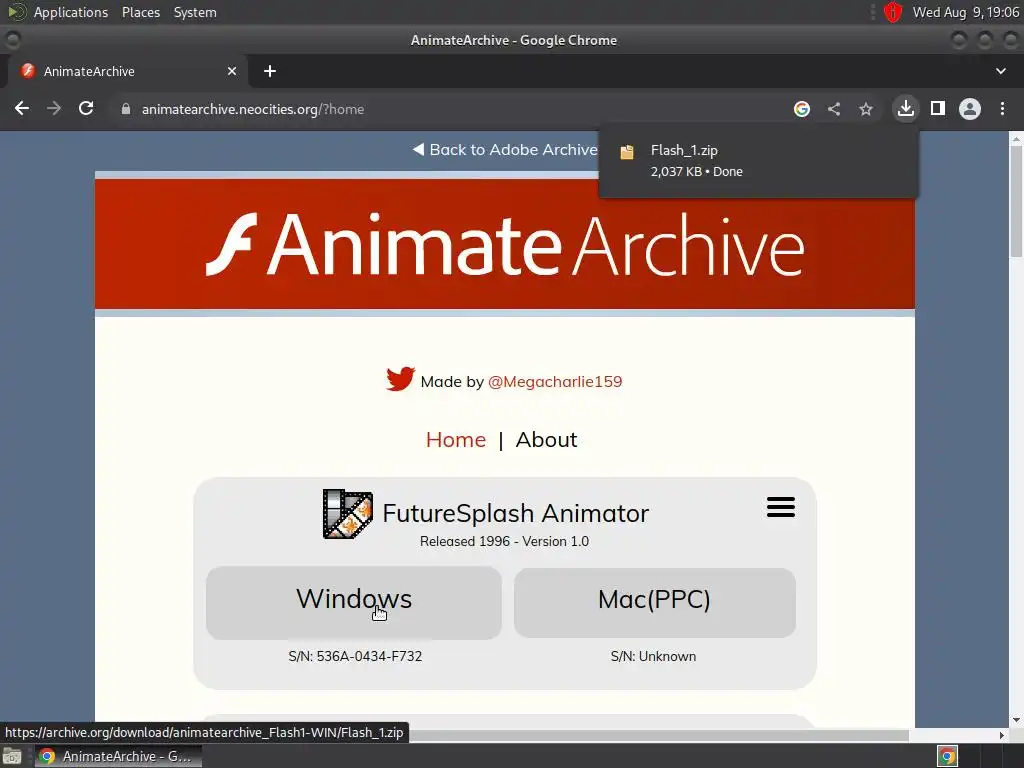Click the scrollbar down arrow
Image resolution: width=1024 pixels, height=768 pixels.
click(1016, 720)
